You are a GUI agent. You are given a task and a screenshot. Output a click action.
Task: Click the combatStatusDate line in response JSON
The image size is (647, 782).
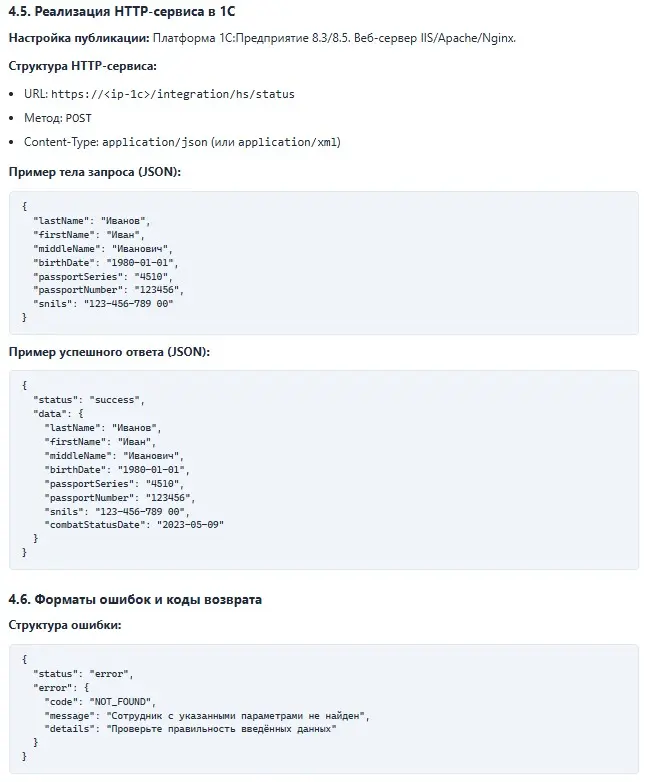(134, 525)
